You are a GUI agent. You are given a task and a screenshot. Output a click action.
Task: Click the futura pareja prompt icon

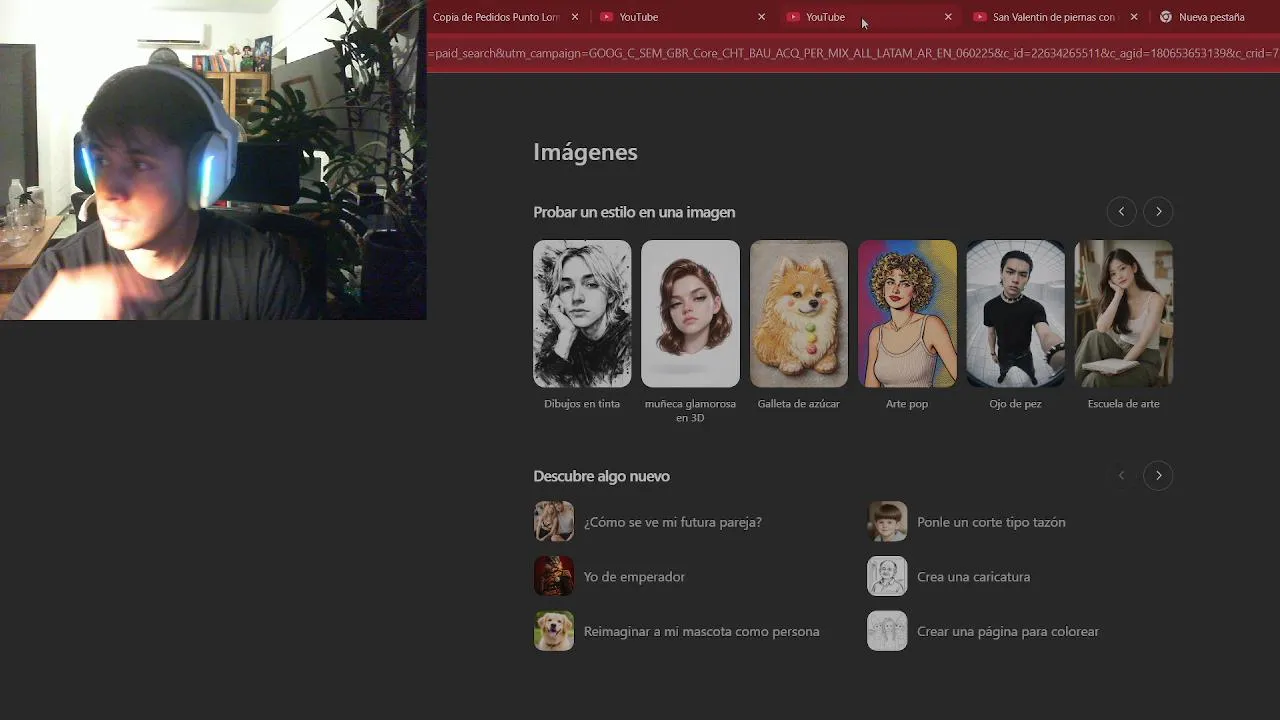(x=554, y=522)
